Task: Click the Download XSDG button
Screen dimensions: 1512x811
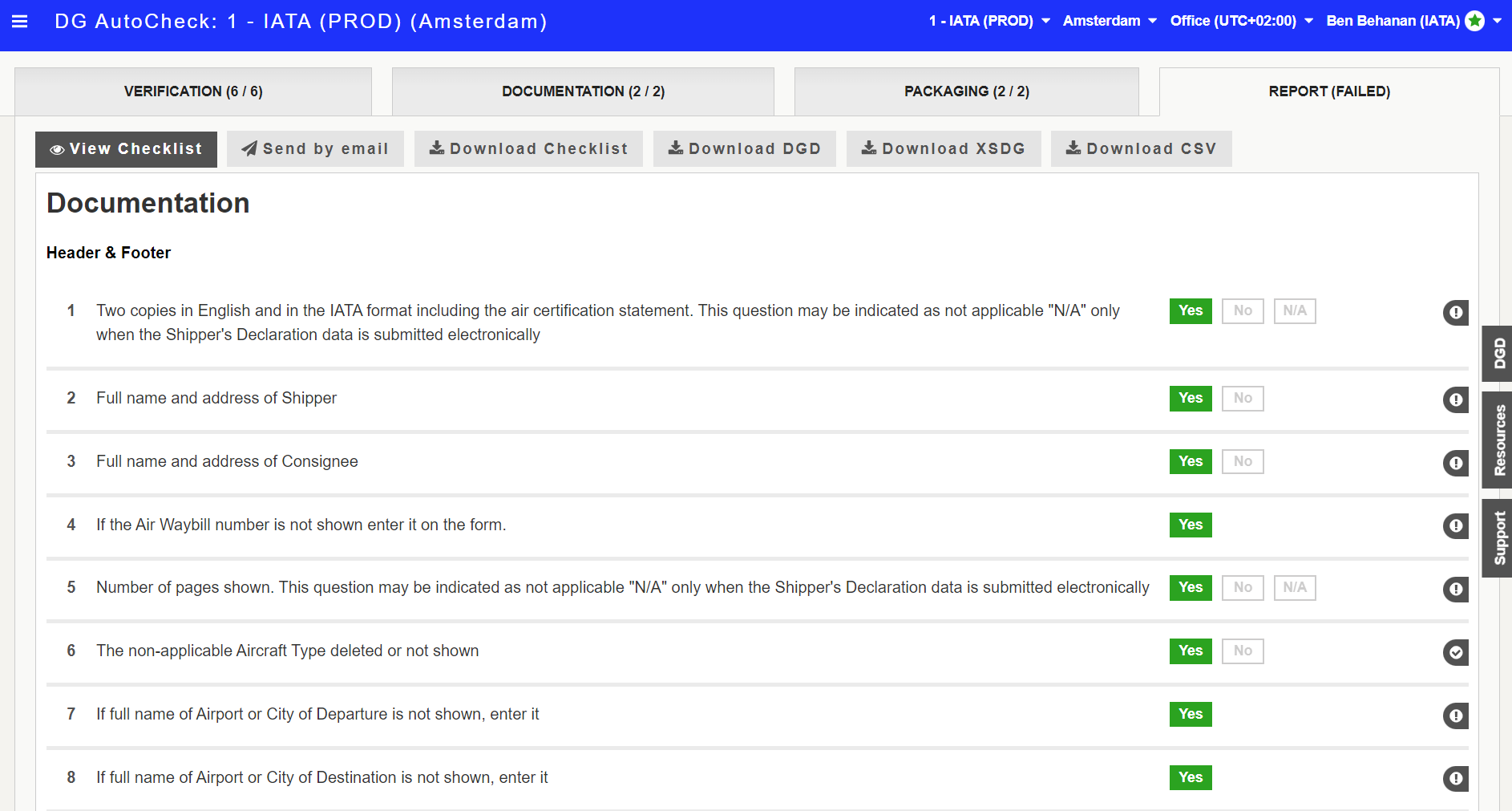Action: 944,149
